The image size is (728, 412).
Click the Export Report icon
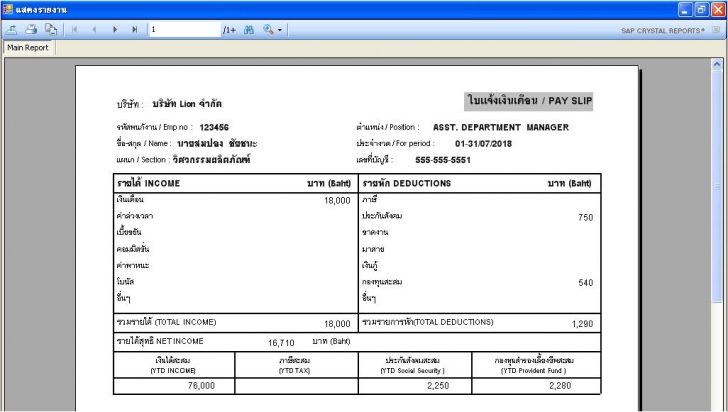tap(12, 30)
